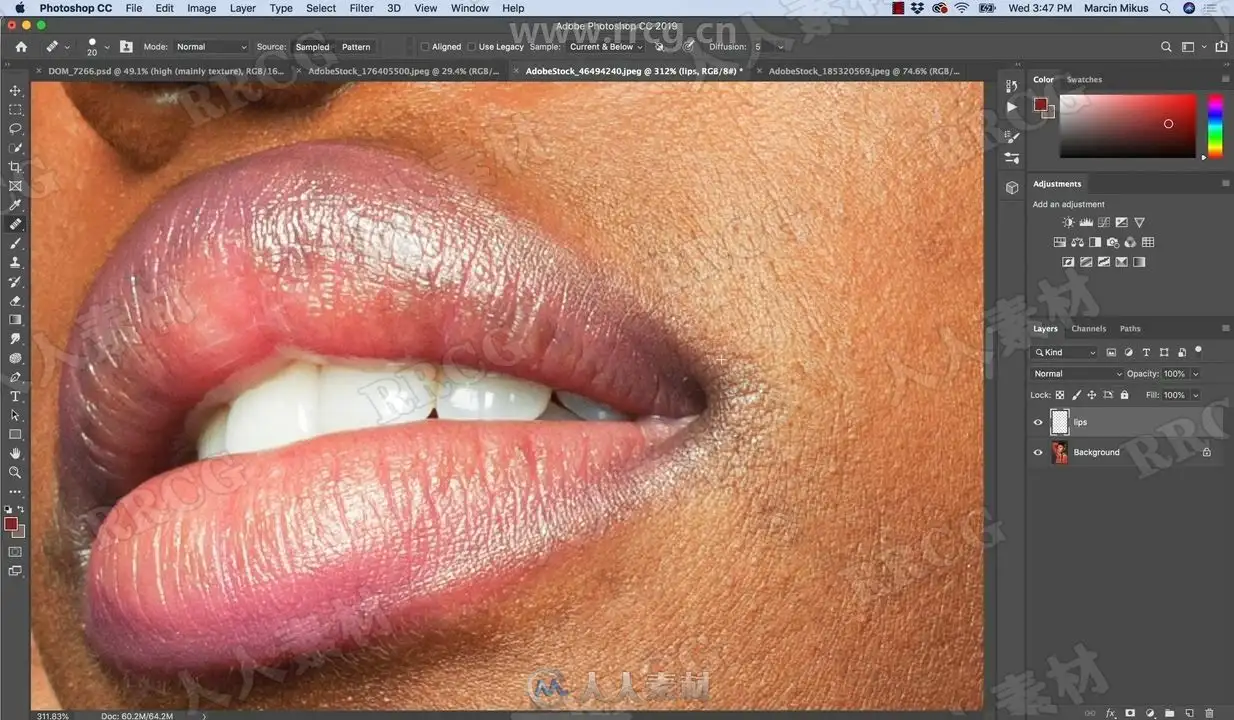
Task: Click the Home icon in options bar
Action: click(21, 46)
